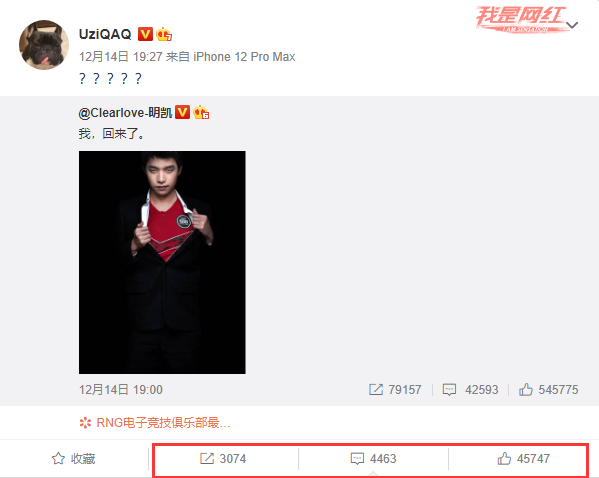The image size is (599, 478).
Task: Open the 12月14日 19:27 post timestamp
Action: 121,57
